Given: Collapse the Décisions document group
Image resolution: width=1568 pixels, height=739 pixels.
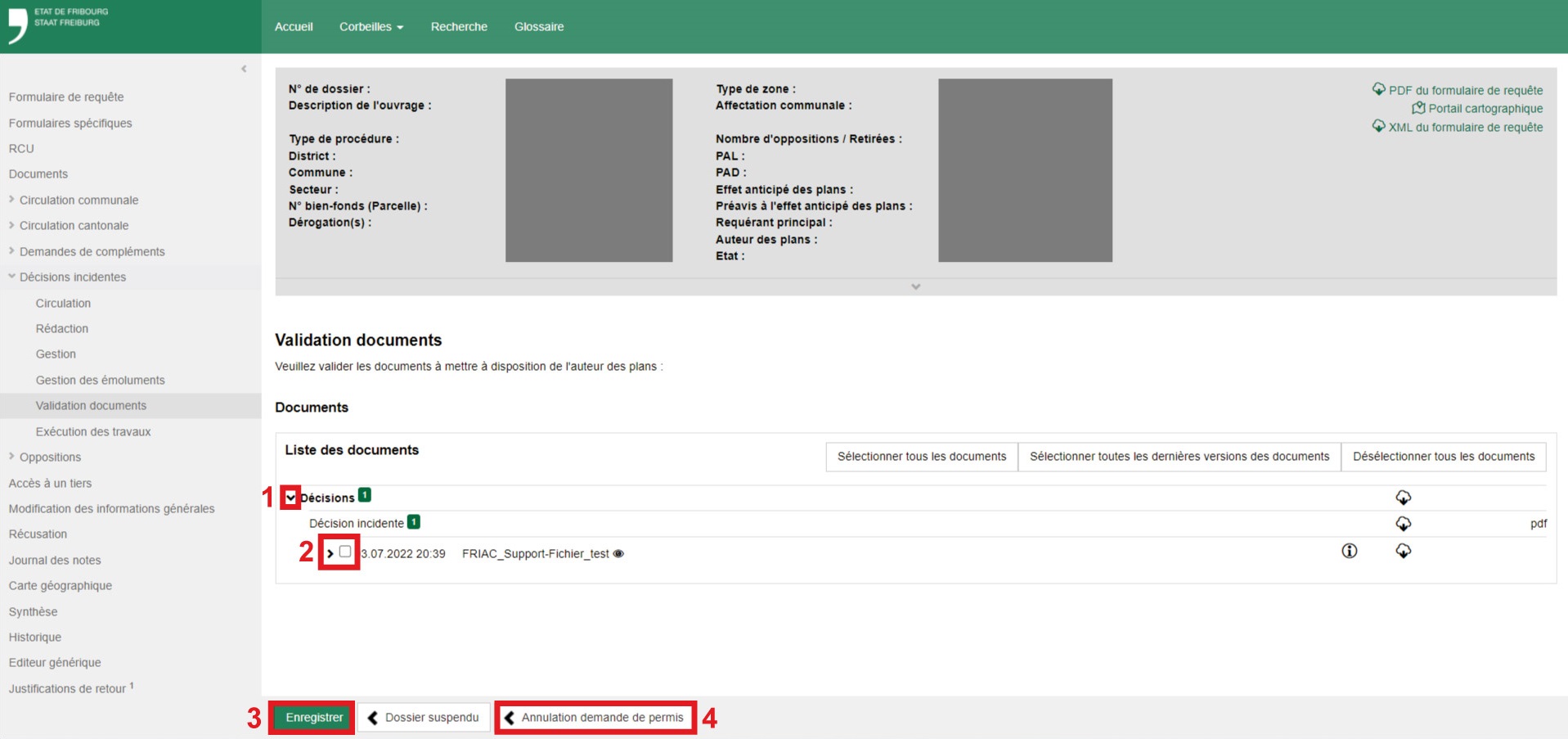Looking at the screenshot, I should [290, 498].
